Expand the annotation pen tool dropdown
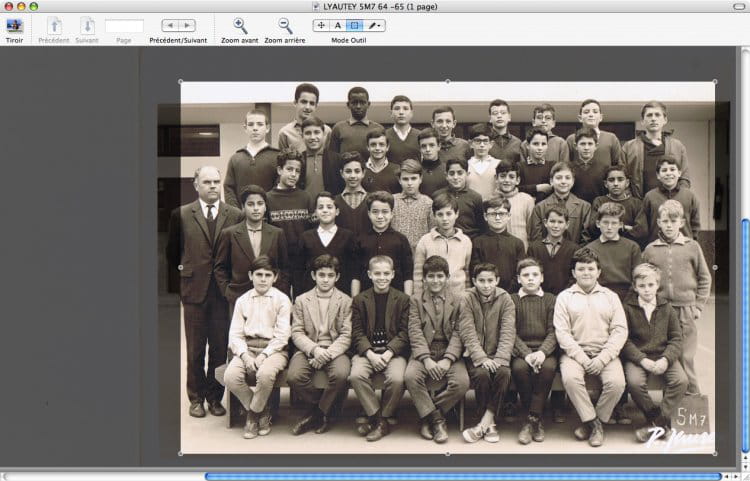The image size is (750, 481). tap(374, 25)
